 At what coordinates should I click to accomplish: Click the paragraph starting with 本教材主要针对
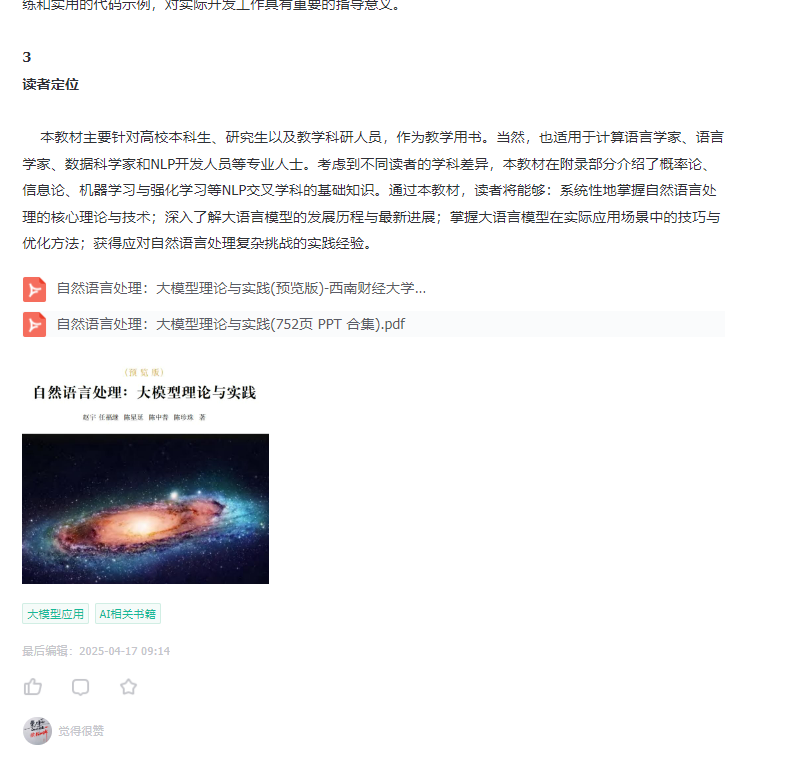point(373,190)
